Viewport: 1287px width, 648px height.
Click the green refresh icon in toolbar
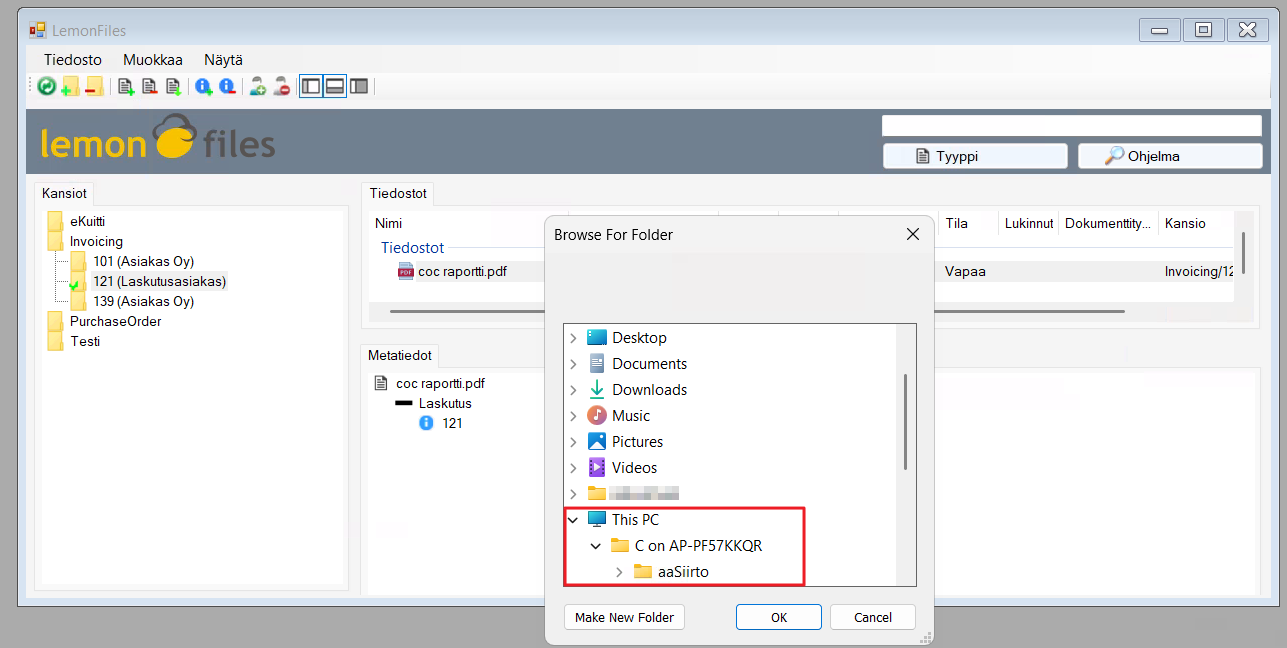(46, 87)
